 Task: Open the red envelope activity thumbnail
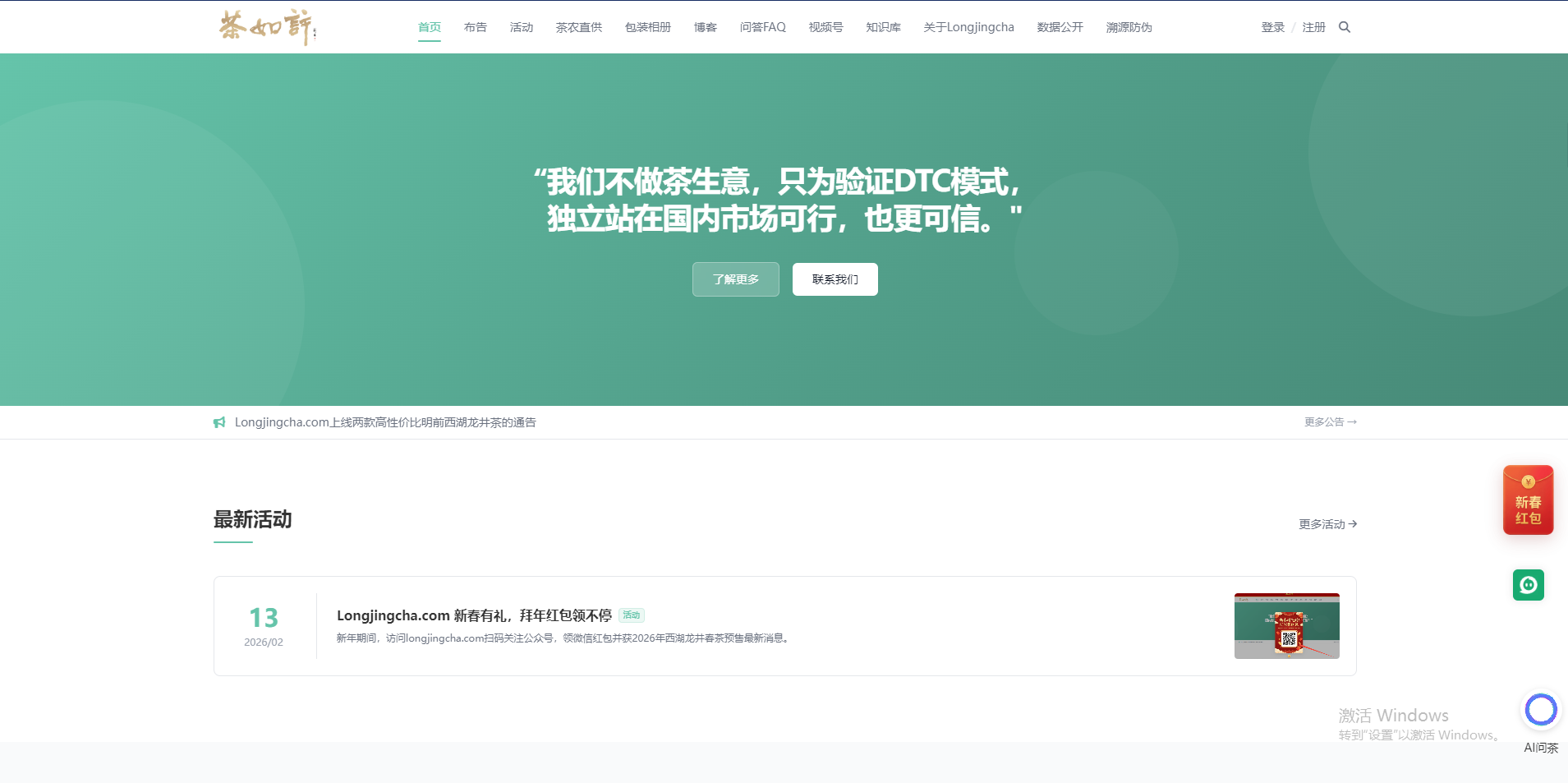(x=1287, y=626)
